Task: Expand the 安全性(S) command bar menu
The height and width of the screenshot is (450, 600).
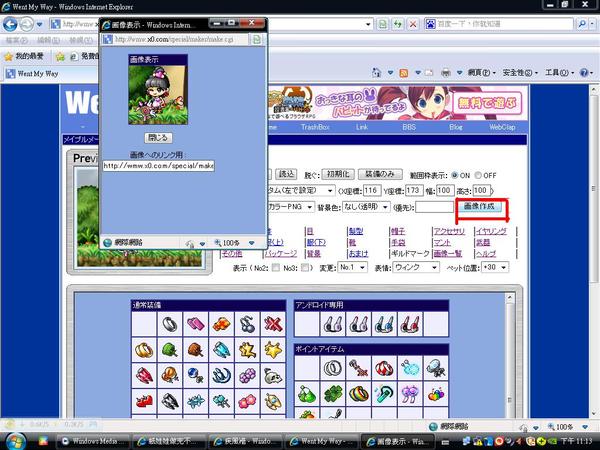Action: [520, 72]
